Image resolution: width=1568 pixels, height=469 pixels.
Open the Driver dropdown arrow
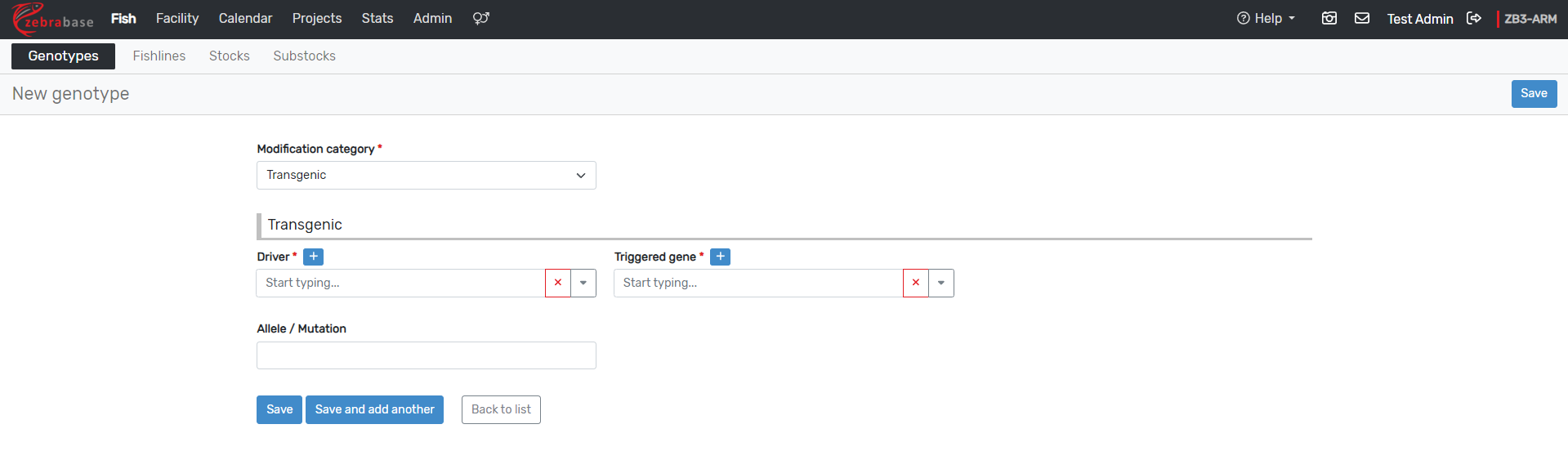tap(583, 283)
